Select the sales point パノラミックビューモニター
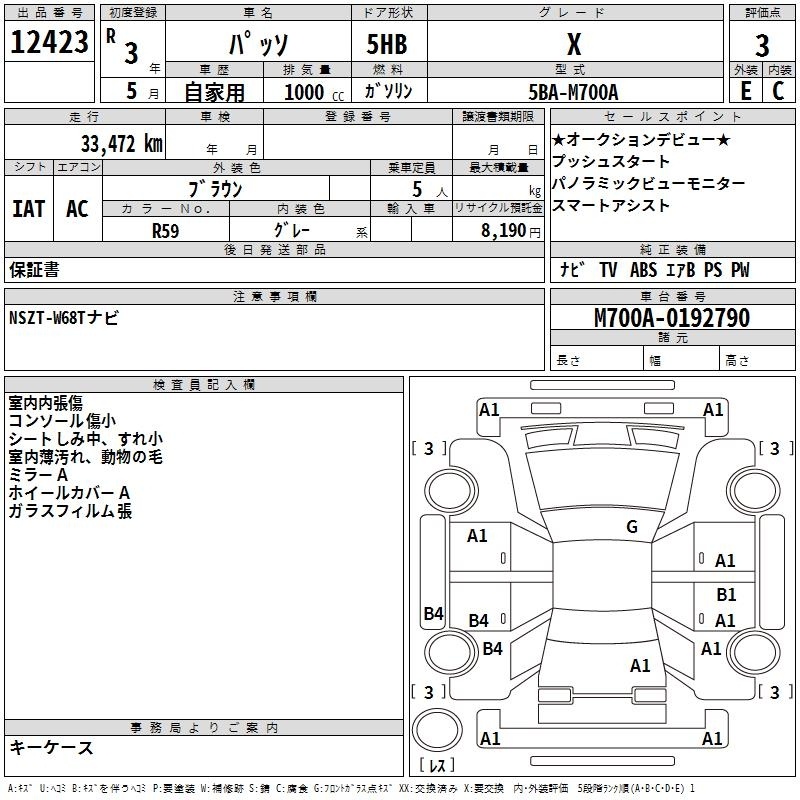 coord(648,183)
